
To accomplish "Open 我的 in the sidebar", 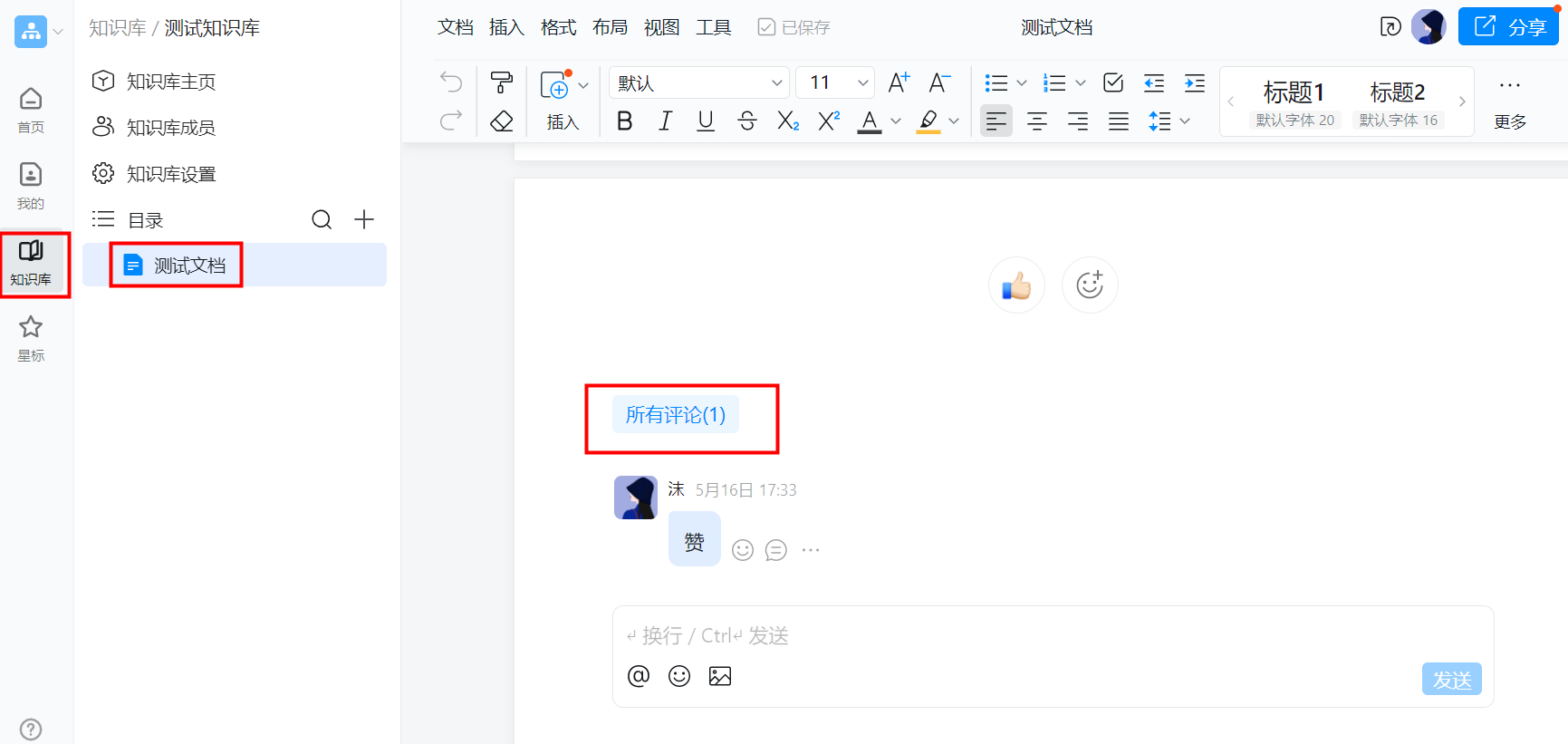I will point(31,186).
